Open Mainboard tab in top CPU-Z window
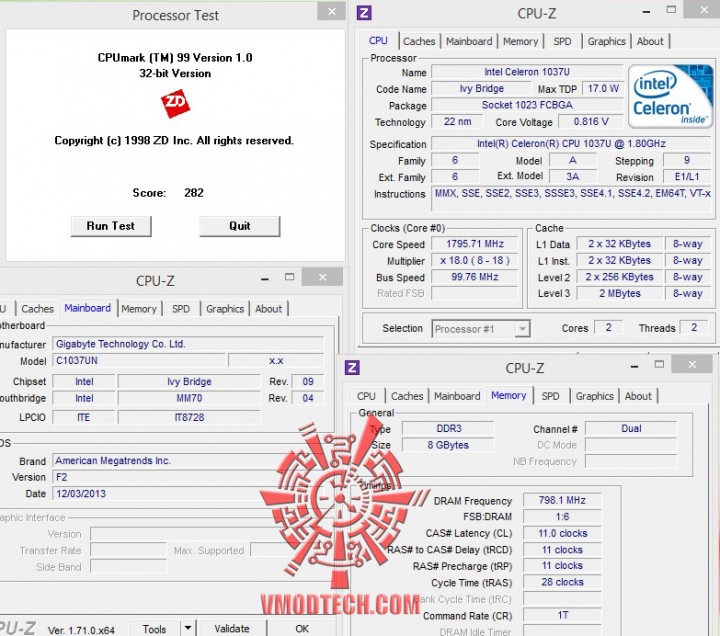Image resolution: width=720 pixels, height=636 pixels. point(469,41)
